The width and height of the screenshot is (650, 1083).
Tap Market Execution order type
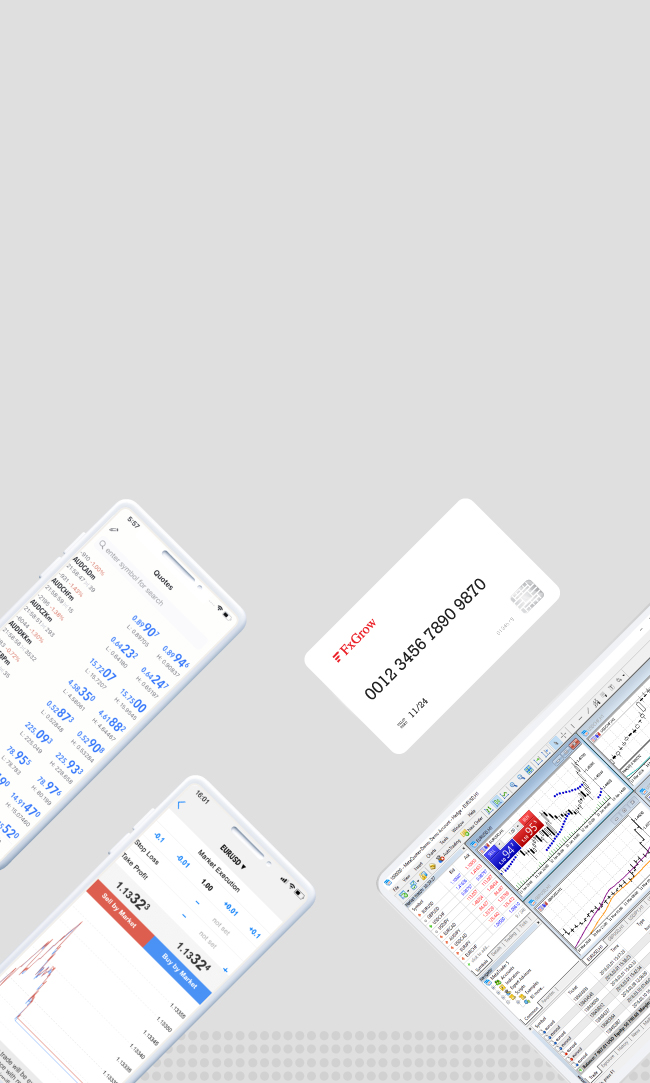click(x=218, y=870)
